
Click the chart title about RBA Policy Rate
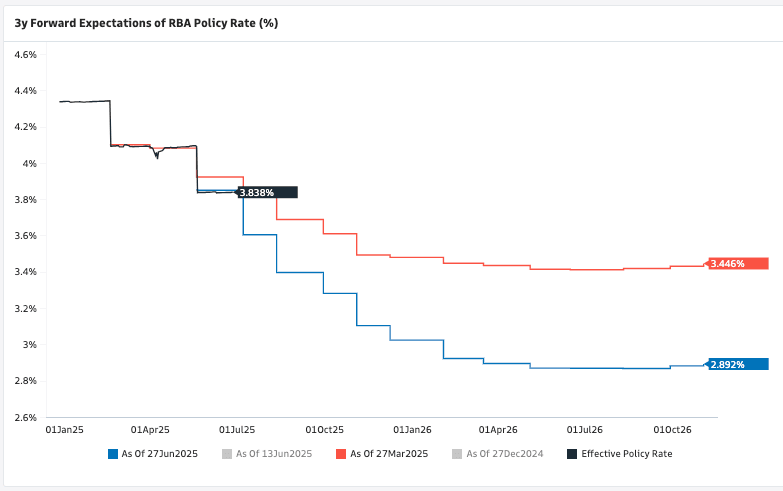point(146,22)
